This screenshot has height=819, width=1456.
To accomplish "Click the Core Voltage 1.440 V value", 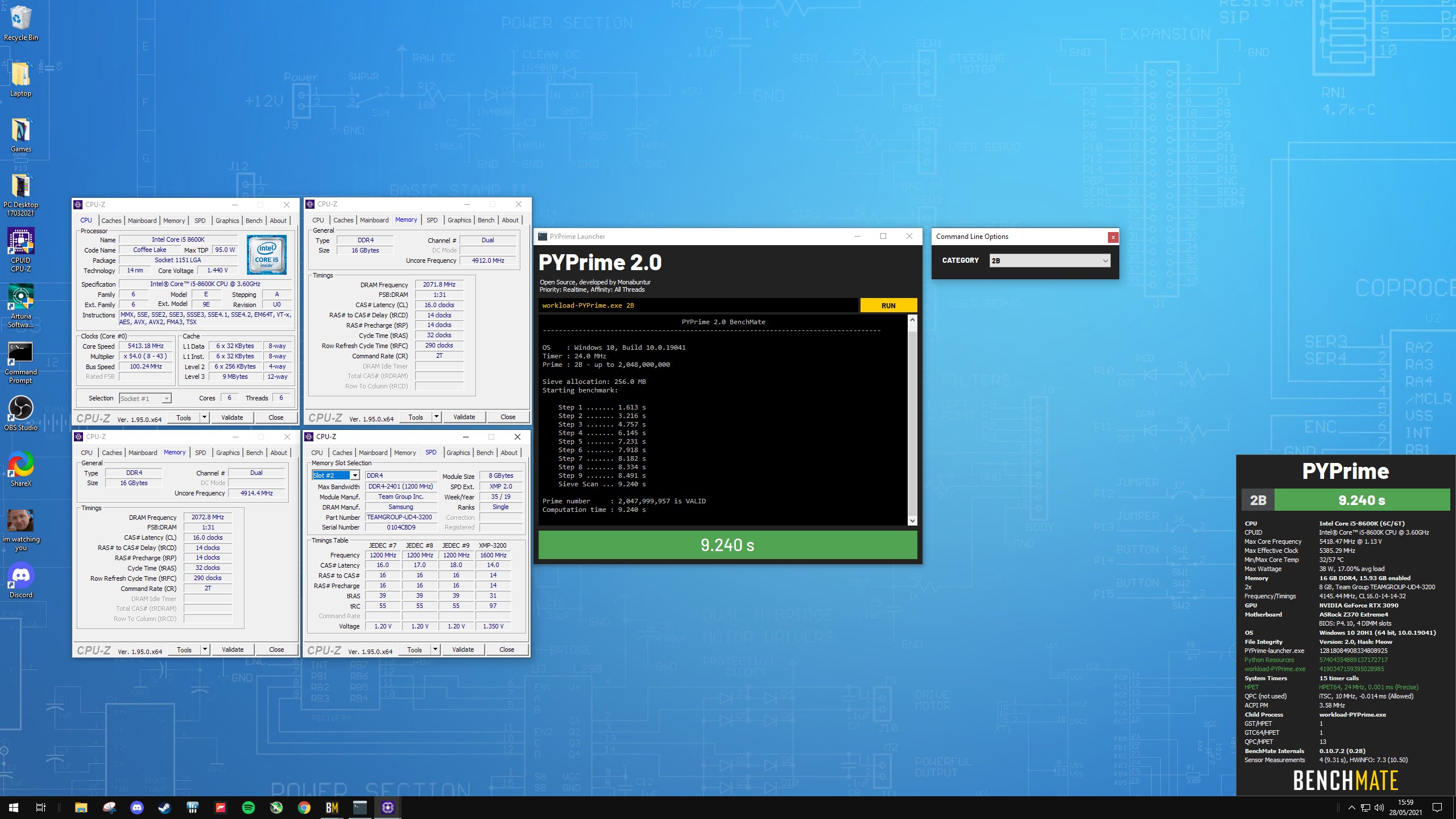I will click(217, 271).
